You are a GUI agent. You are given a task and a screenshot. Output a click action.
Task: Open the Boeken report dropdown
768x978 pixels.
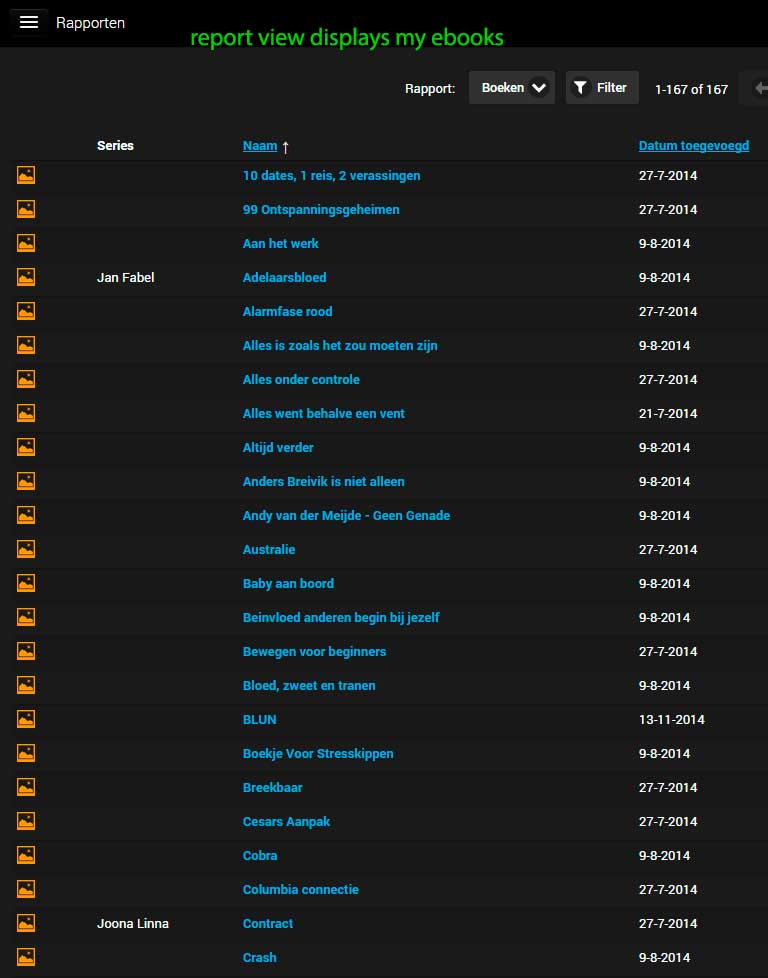click(511, 87)
